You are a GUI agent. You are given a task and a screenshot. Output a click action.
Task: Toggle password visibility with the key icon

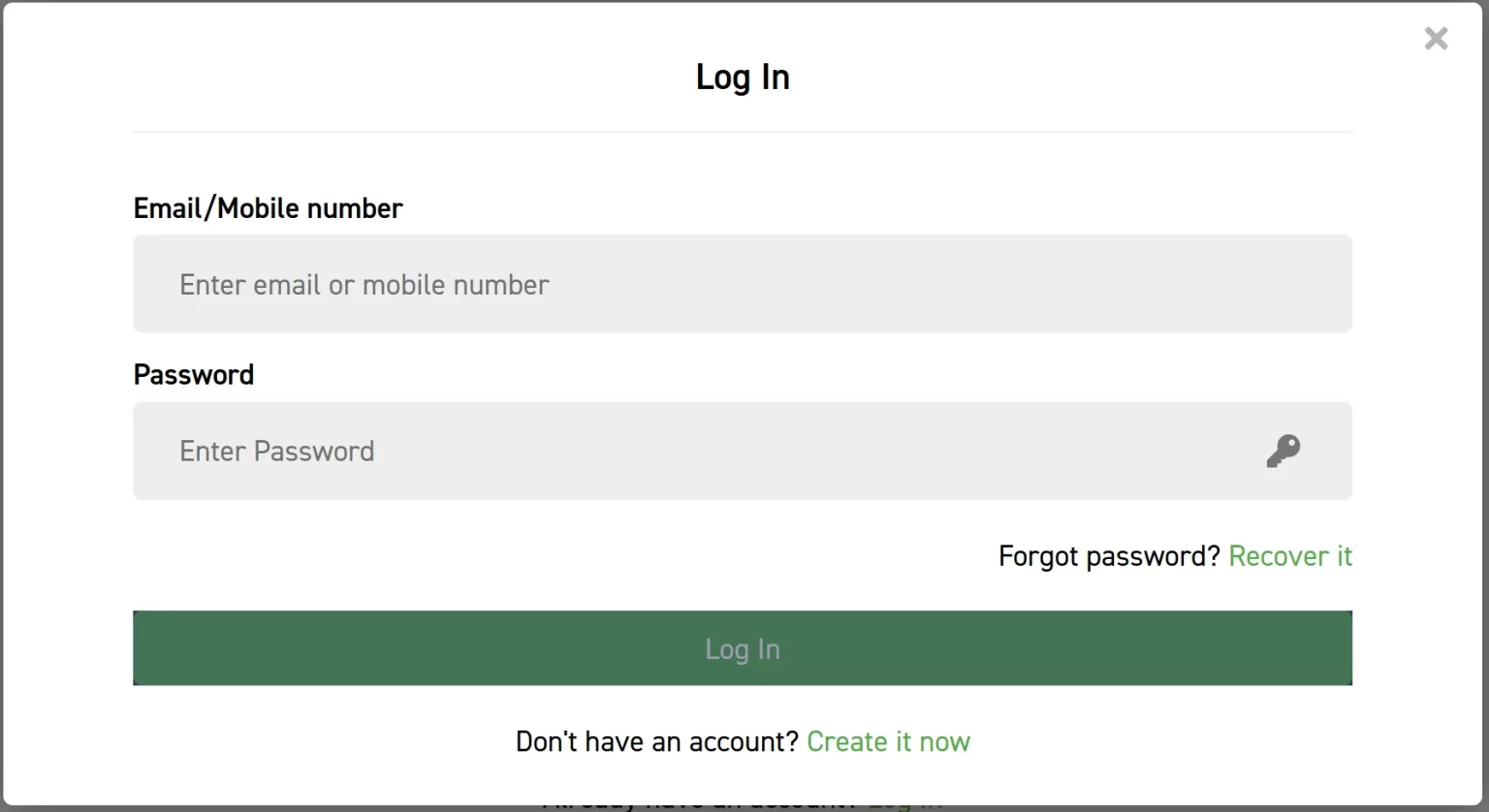[1283, 452]
